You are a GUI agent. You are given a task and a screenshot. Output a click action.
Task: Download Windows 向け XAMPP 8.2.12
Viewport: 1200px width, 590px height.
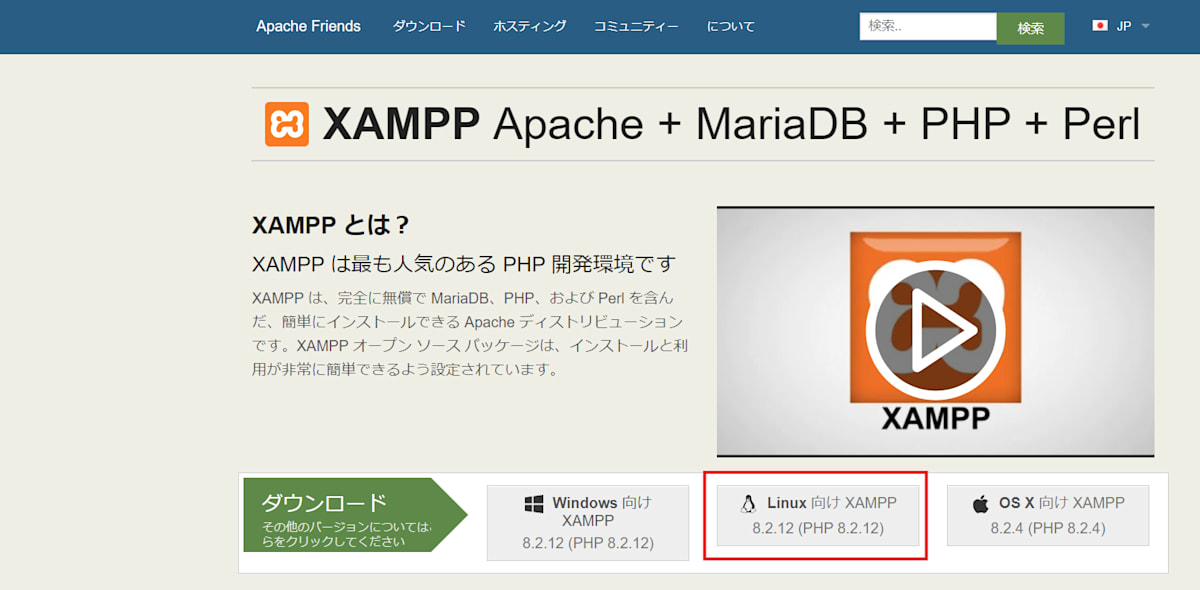pyautogui.click(x=588, y=523)
